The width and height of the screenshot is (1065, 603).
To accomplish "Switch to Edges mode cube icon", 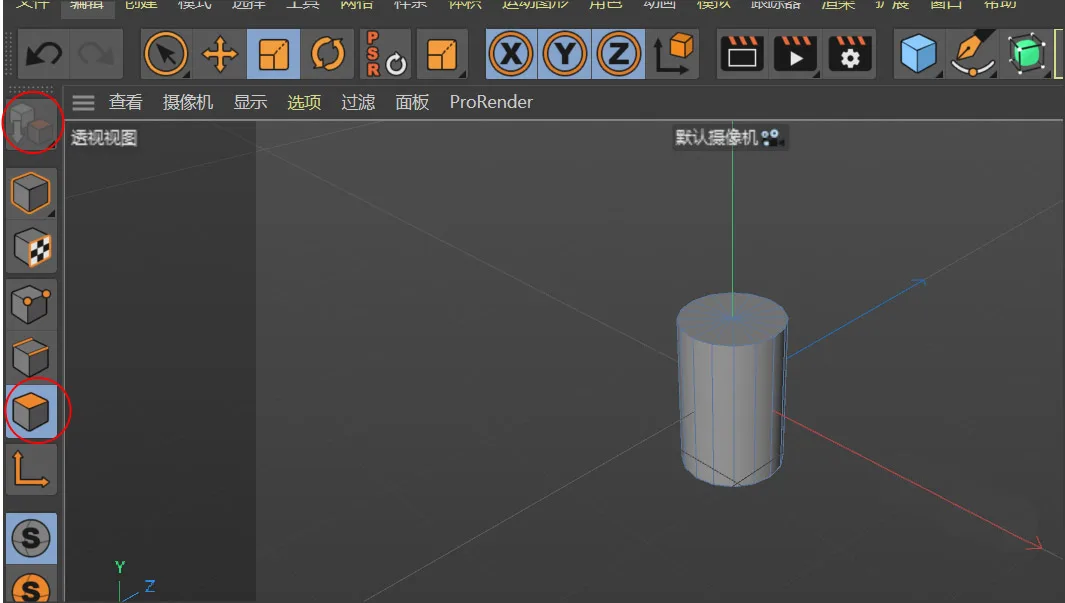I will [x=31, y=357].
